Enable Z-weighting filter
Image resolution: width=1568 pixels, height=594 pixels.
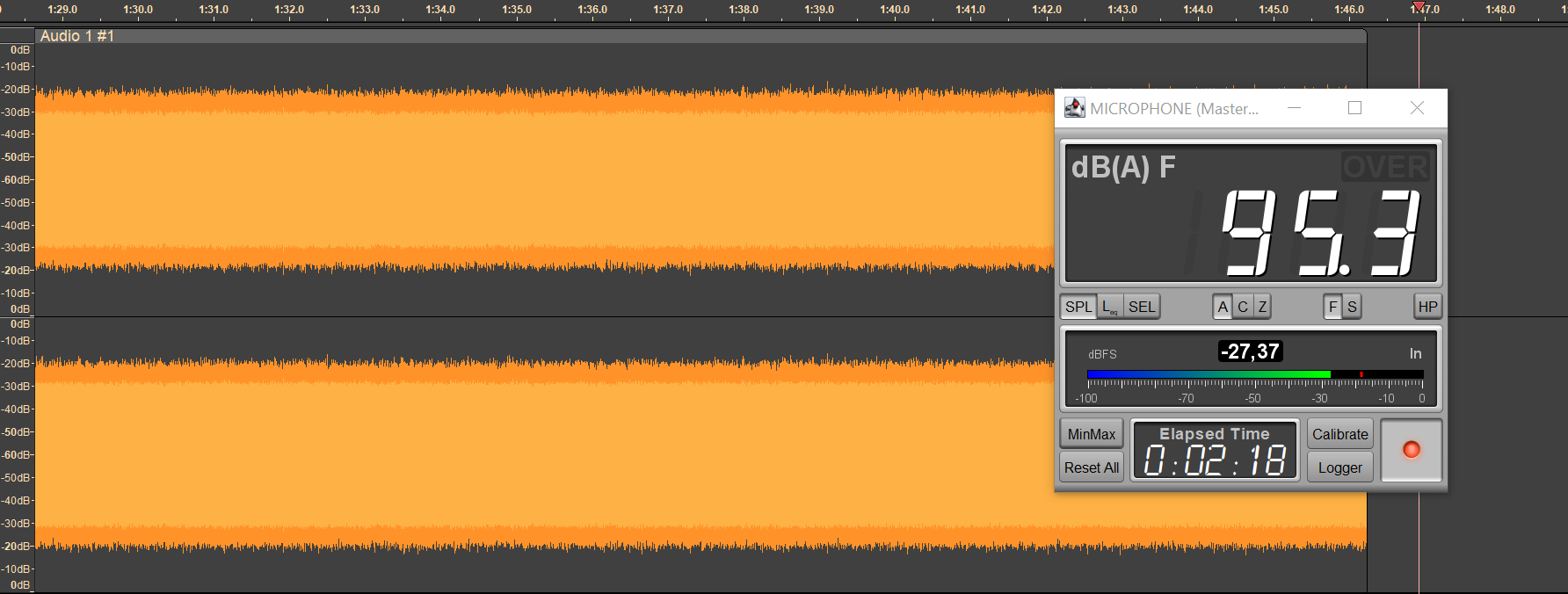[1262, 307]
